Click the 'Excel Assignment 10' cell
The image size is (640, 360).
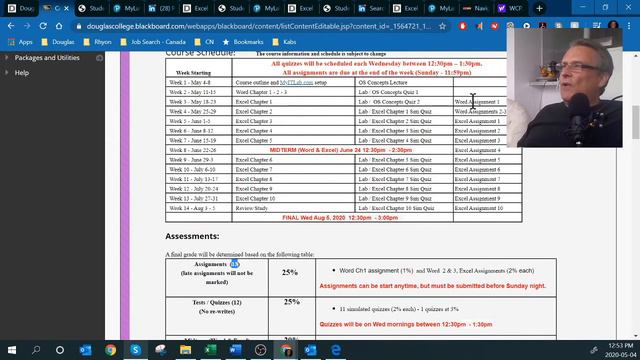pyautogui.click(x=487, y=208)
